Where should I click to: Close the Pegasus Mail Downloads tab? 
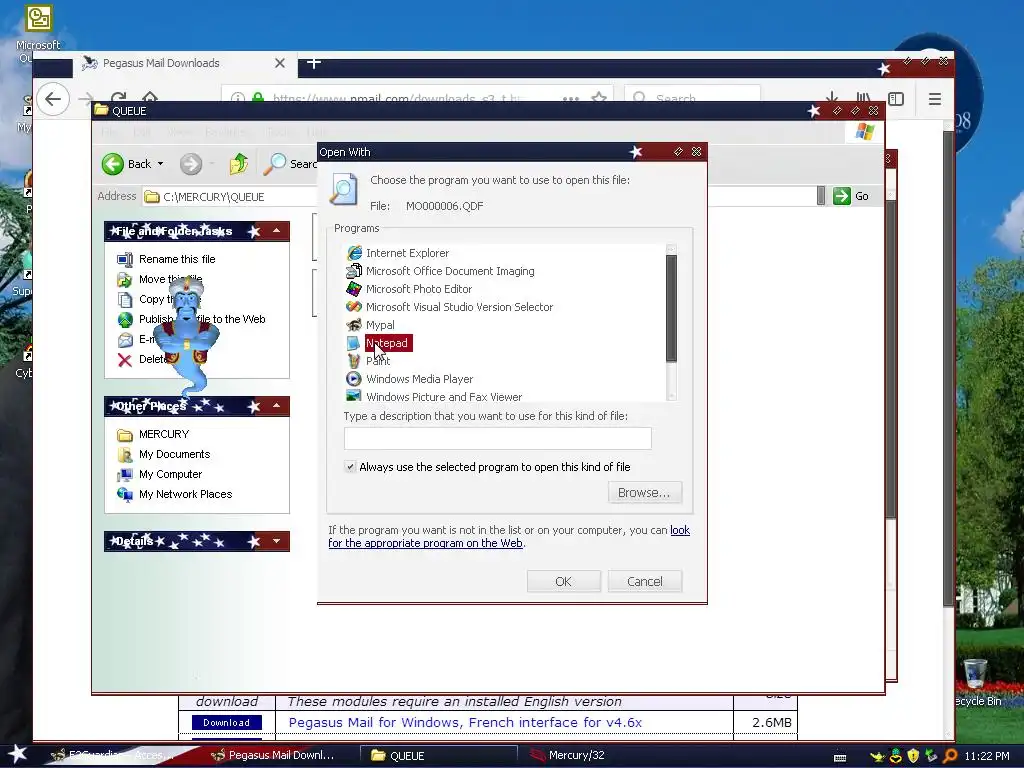pos(280,63)
